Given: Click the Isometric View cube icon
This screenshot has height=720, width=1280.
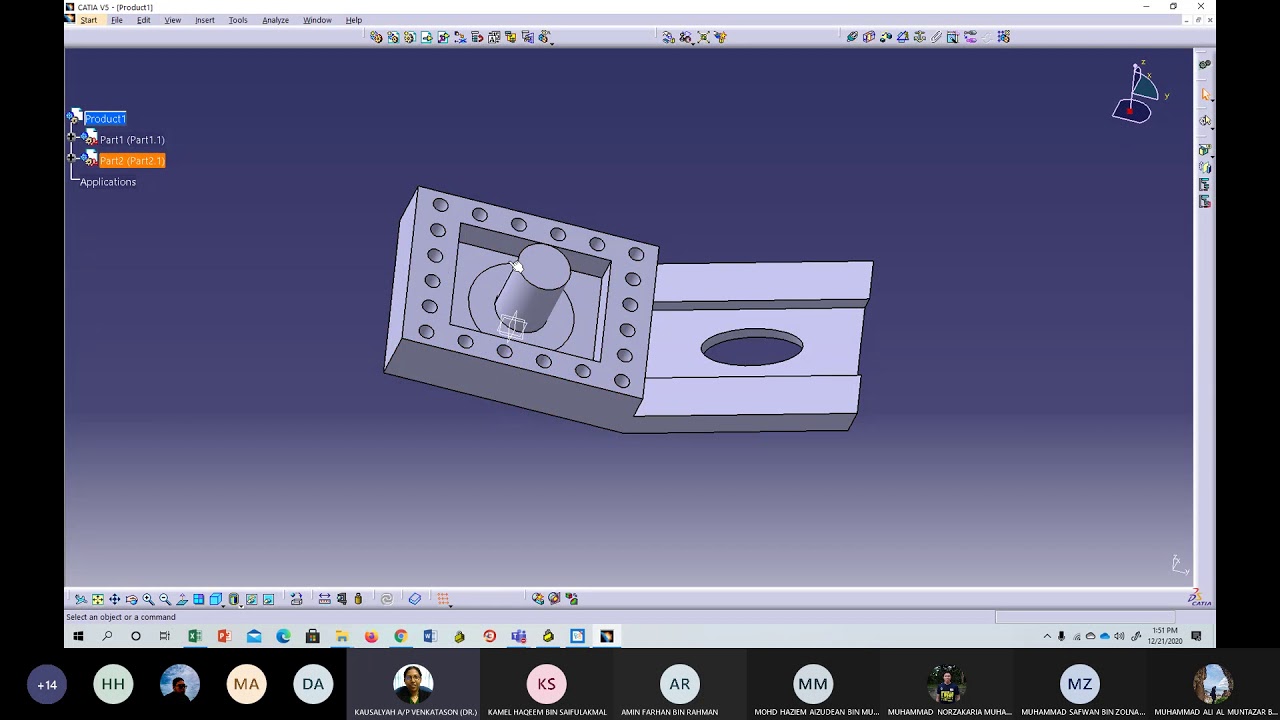Looking at the screenshot, I should [x=215, y=599].
